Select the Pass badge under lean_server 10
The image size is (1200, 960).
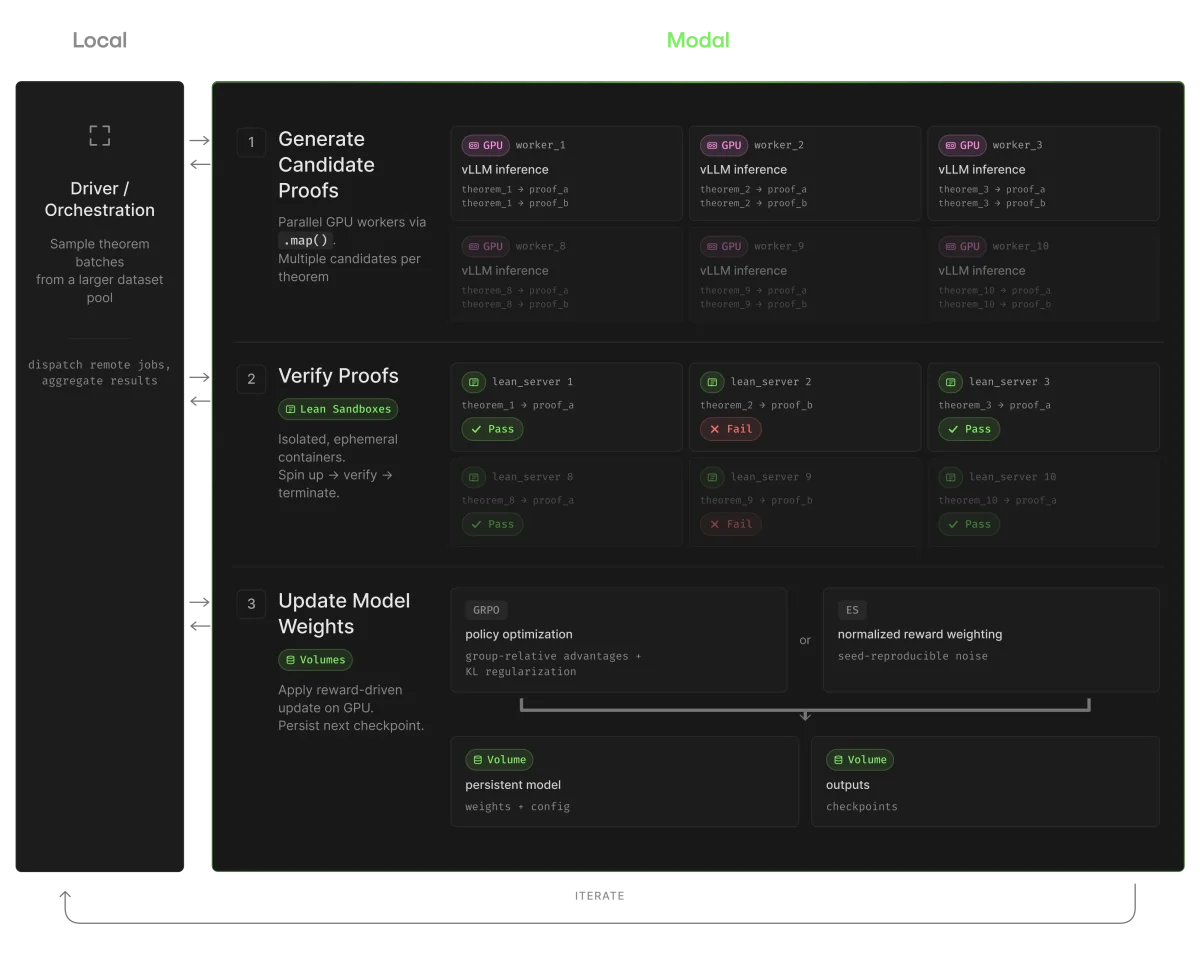point(969,524)
